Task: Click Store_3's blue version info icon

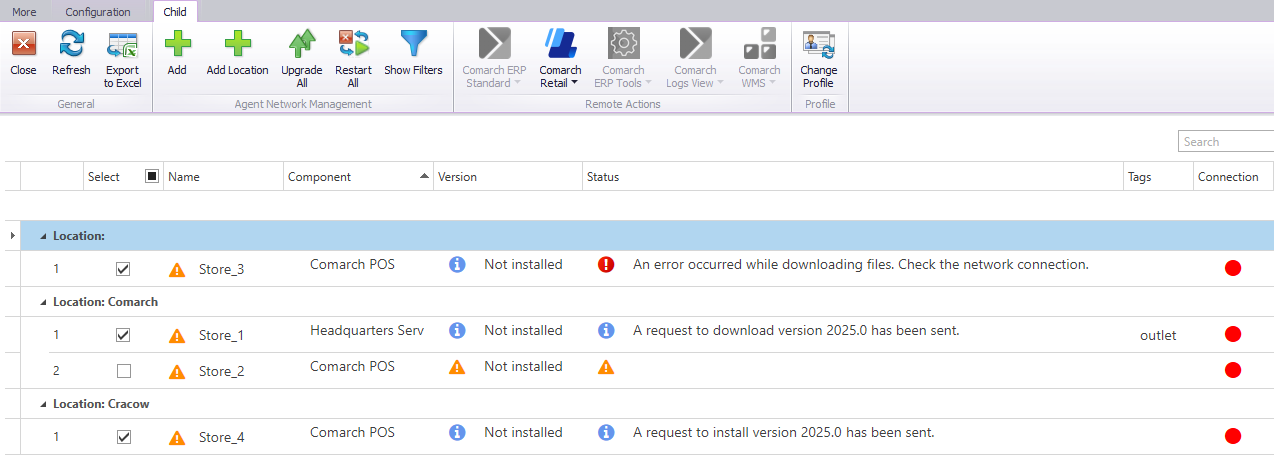Action: (457, 265)
